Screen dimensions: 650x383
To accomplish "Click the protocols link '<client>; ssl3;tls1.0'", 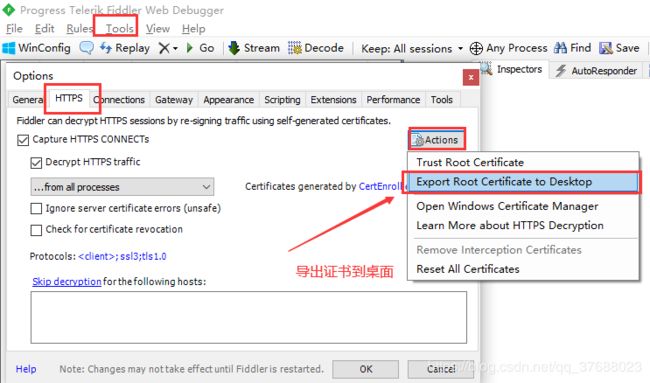I will [122, 257].
